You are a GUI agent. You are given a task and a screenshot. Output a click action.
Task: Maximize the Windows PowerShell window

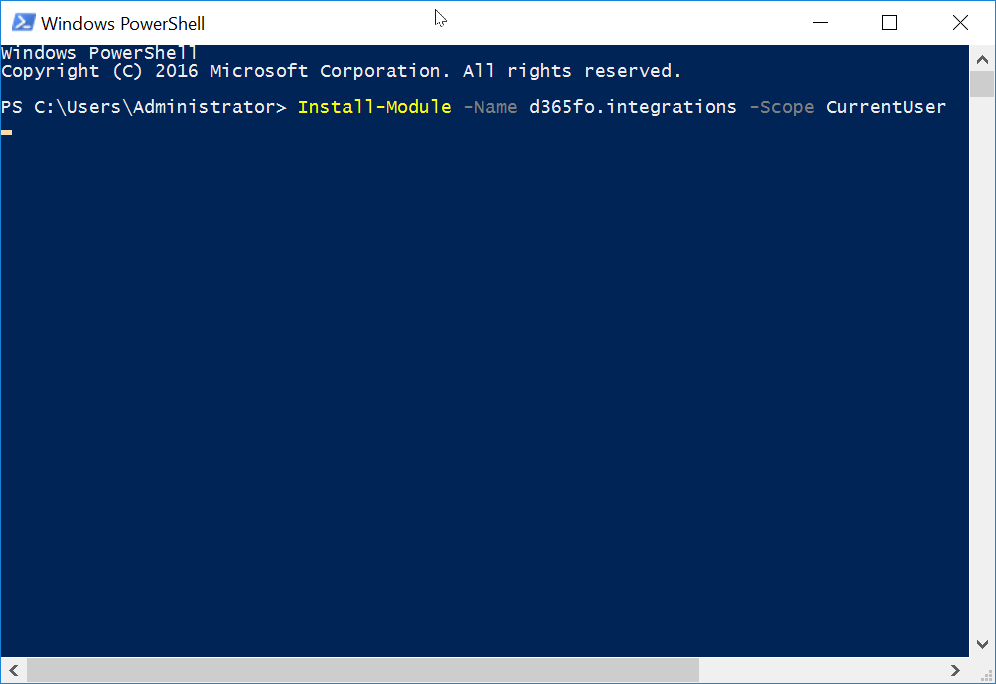coord(889,22)
